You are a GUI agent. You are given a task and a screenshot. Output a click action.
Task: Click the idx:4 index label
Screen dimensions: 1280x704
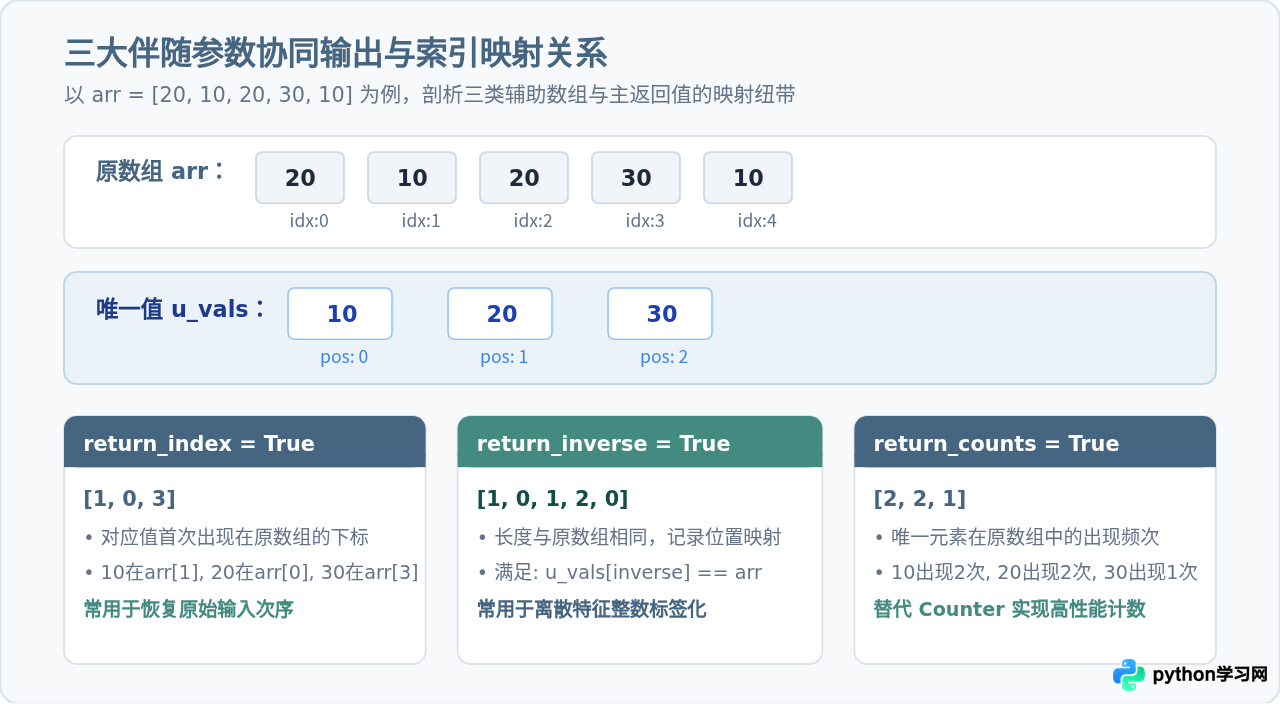click(757, 221)
